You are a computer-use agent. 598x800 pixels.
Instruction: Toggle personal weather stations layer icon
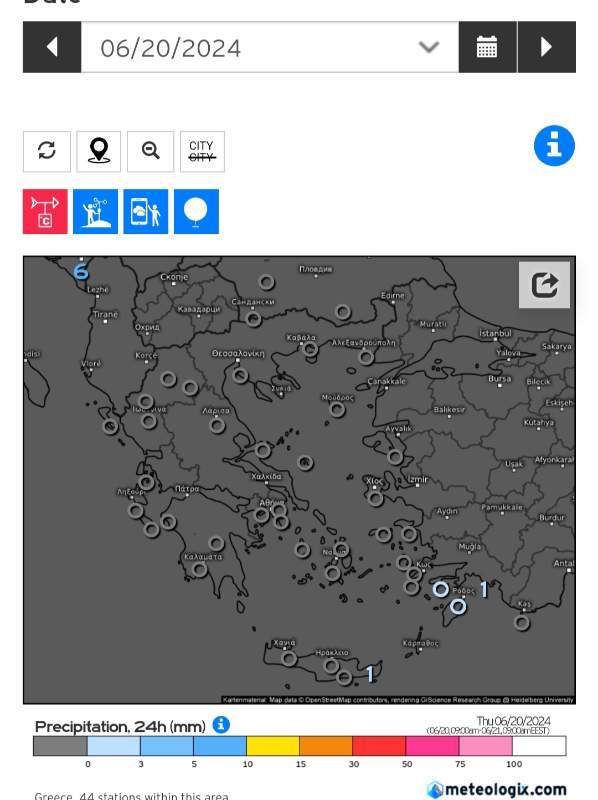[95, 212]
